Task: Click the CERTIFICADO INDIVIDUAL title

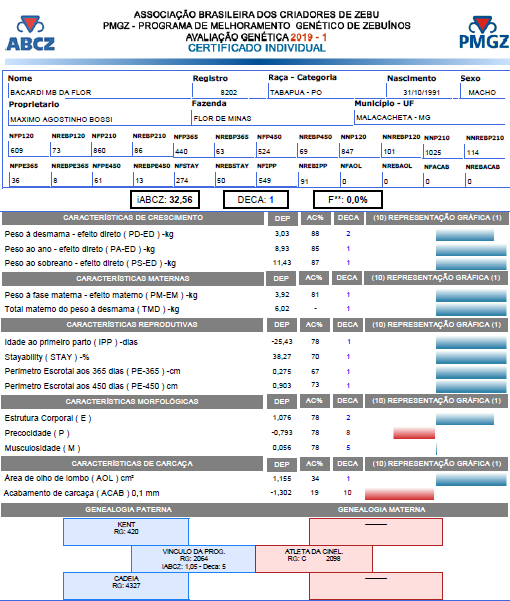Action: 257,48
